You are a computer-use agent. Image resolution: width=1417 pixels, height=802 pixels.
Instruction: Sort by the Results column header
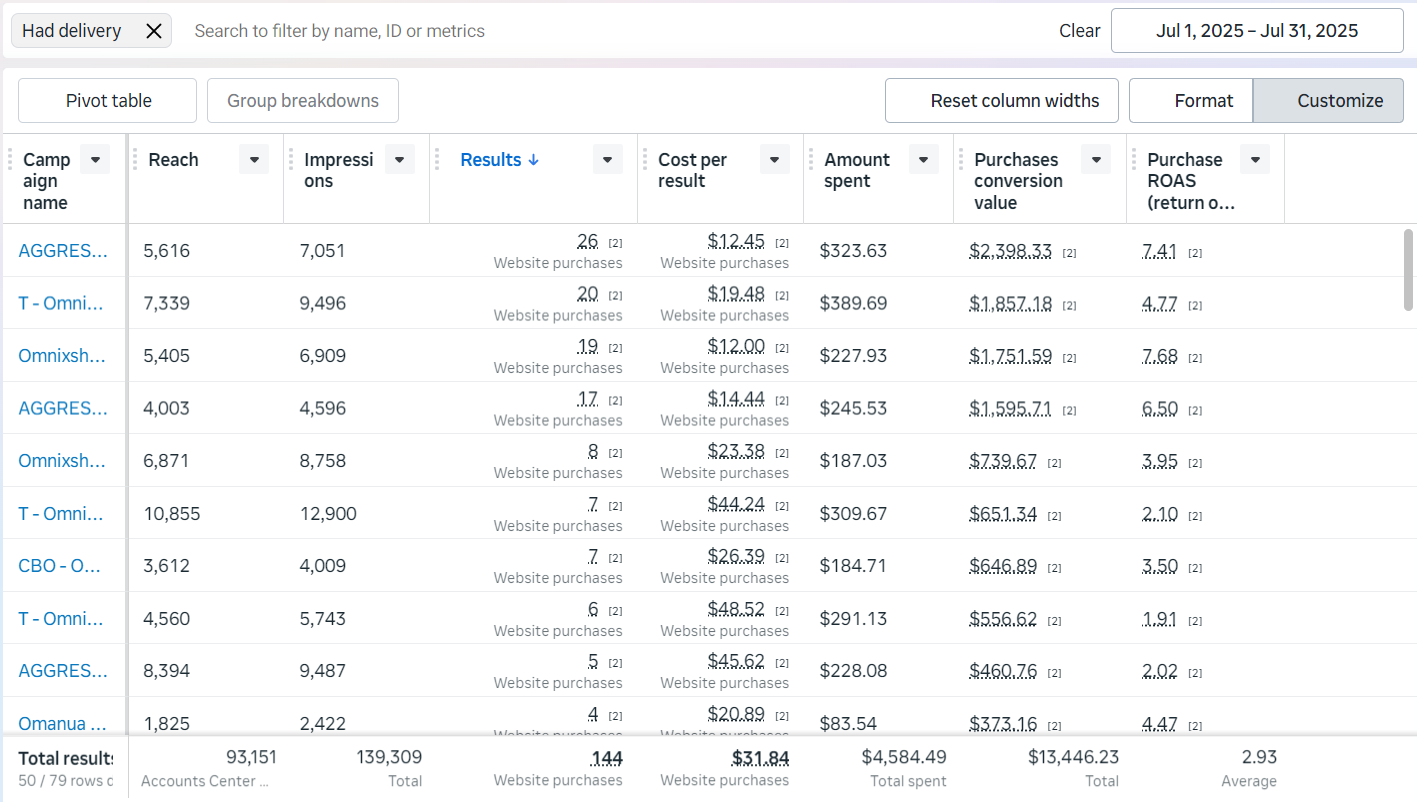499,160
